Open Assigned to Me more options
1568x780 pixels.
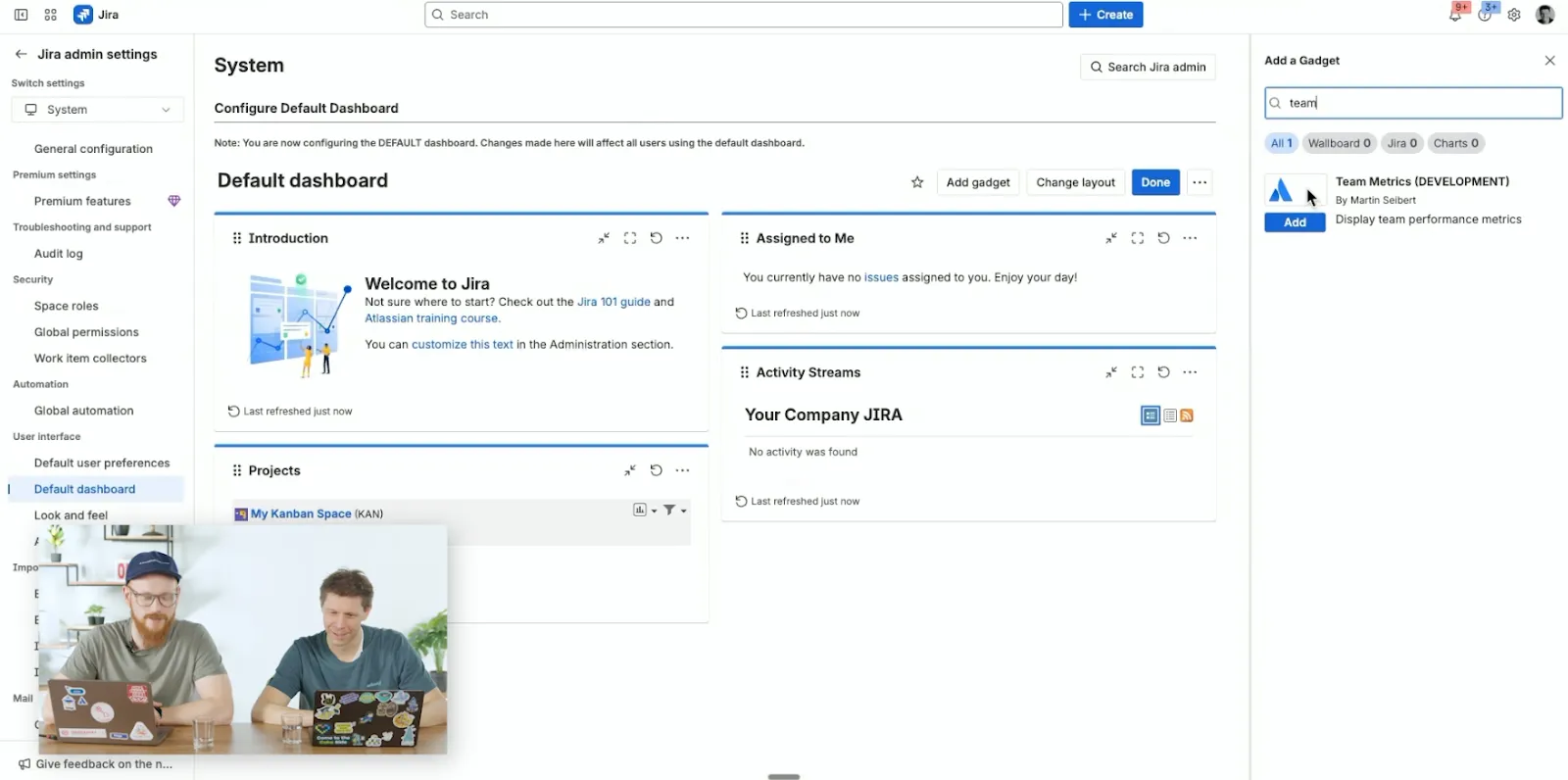1191,238
